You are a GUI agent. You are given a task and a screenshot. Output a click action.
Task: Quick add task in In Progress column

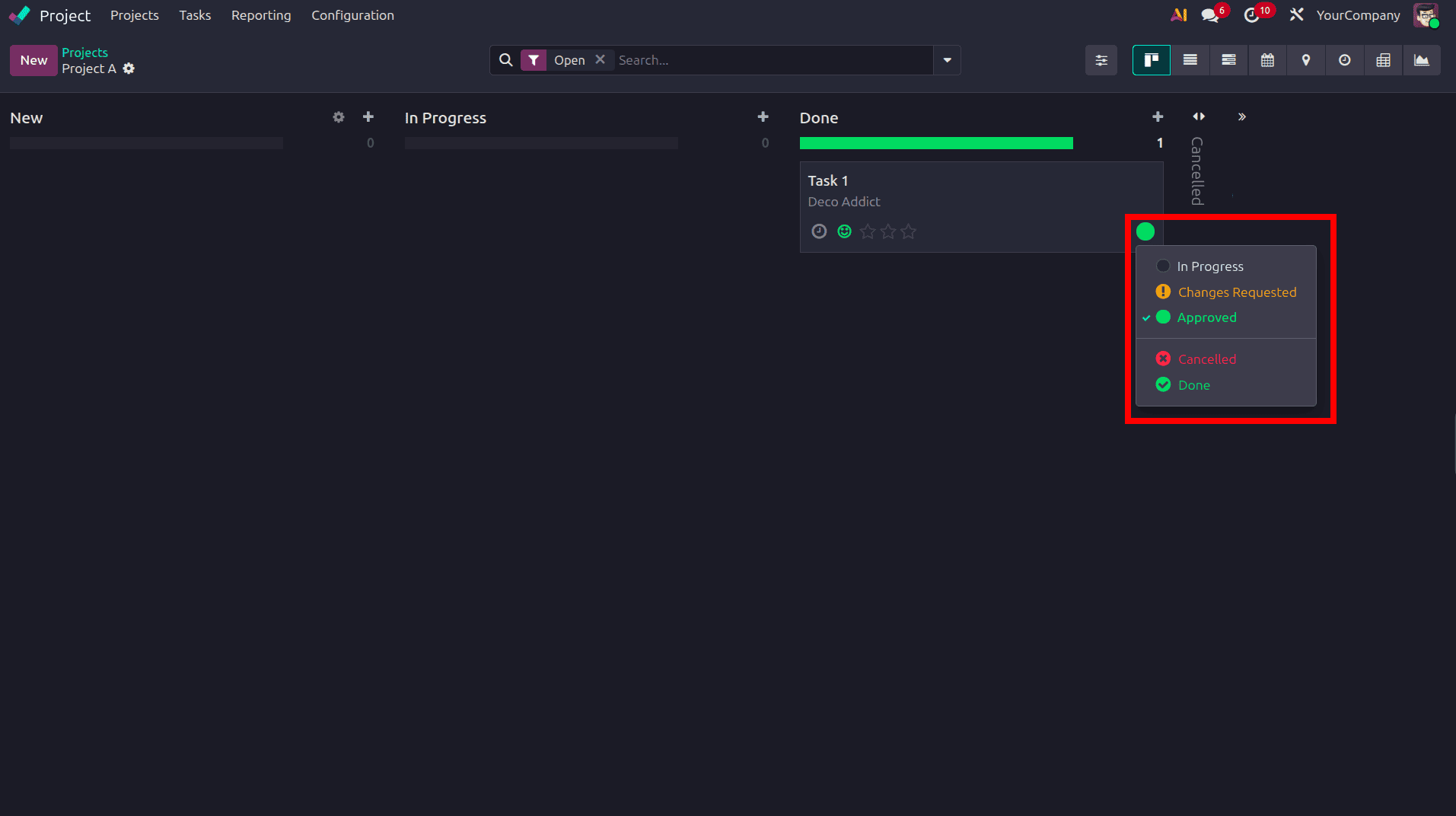click(763, 116)
